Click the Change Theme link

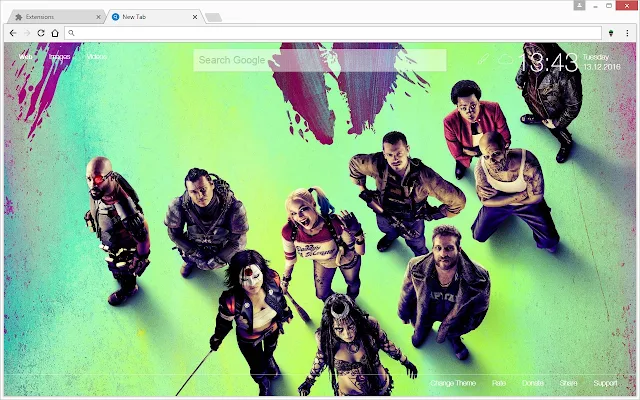click(x=453, y=383)
